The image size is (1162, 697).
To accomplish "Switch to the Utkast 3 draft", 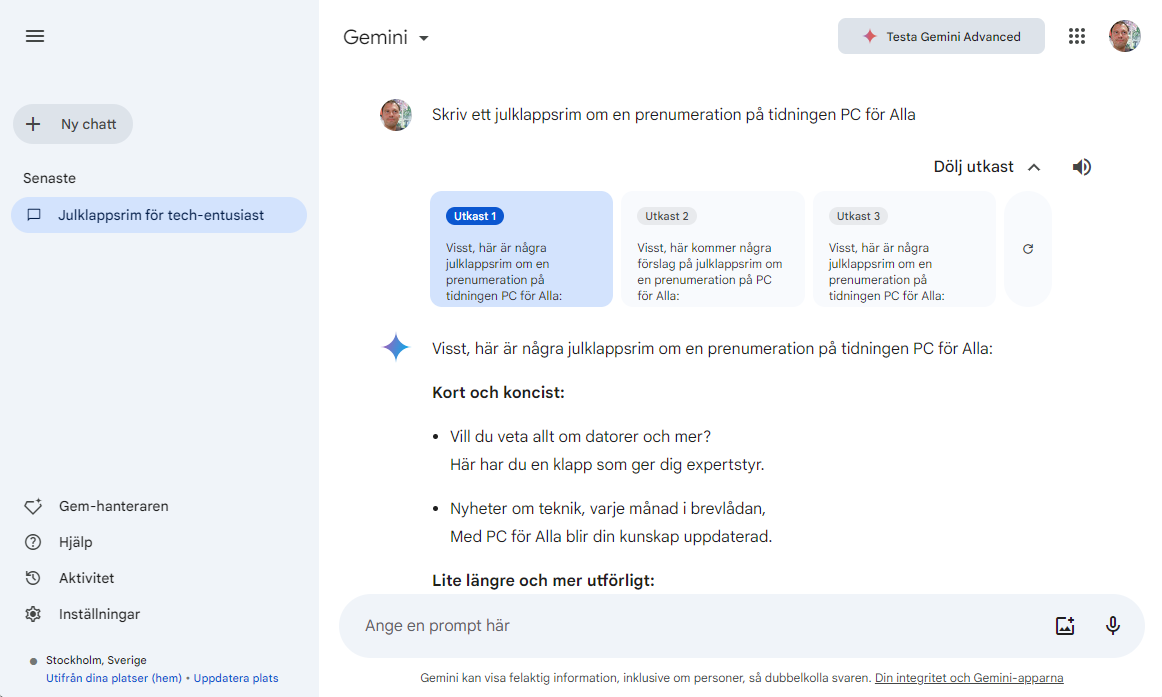I will pos(904,249).
